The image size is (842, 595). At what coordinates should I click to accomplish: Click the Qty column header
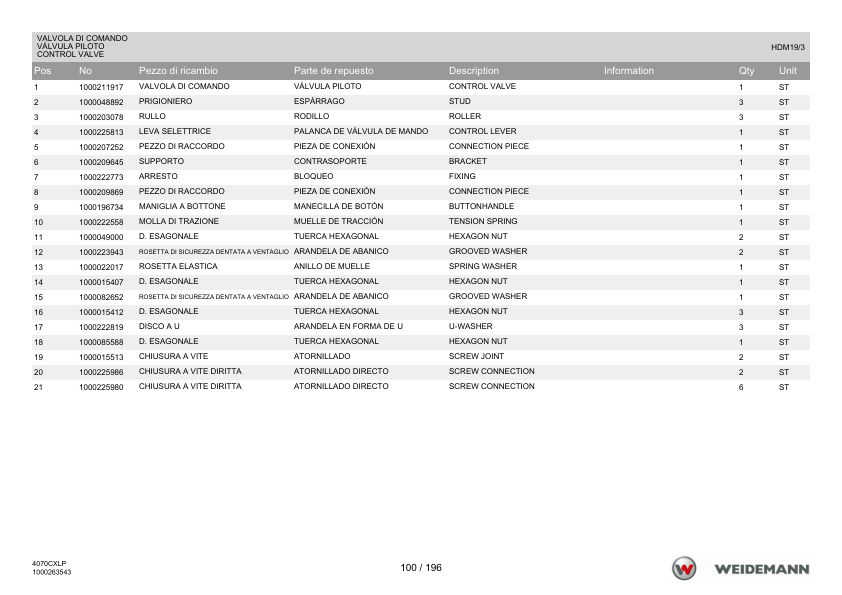(x=746, y=71)
